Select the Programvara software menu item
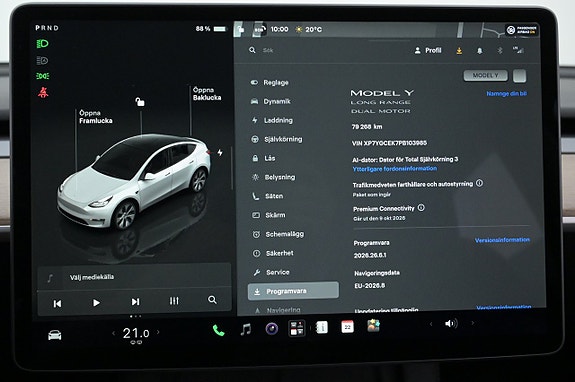 (293, 291)
